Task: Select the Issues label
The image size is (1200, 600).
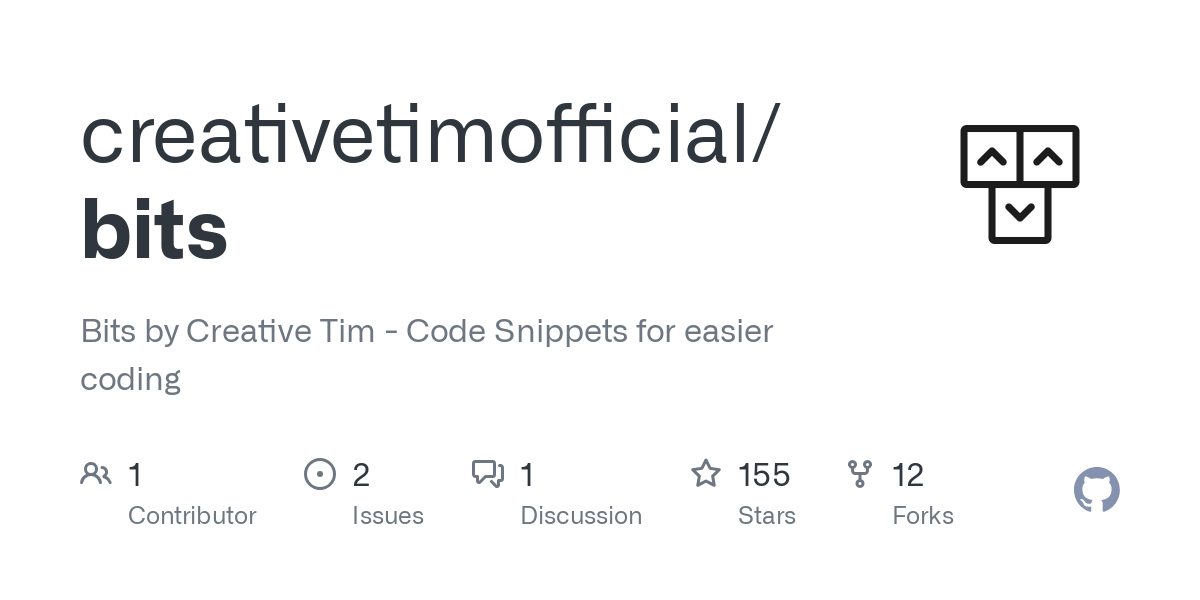Action: tap(388, 516)
